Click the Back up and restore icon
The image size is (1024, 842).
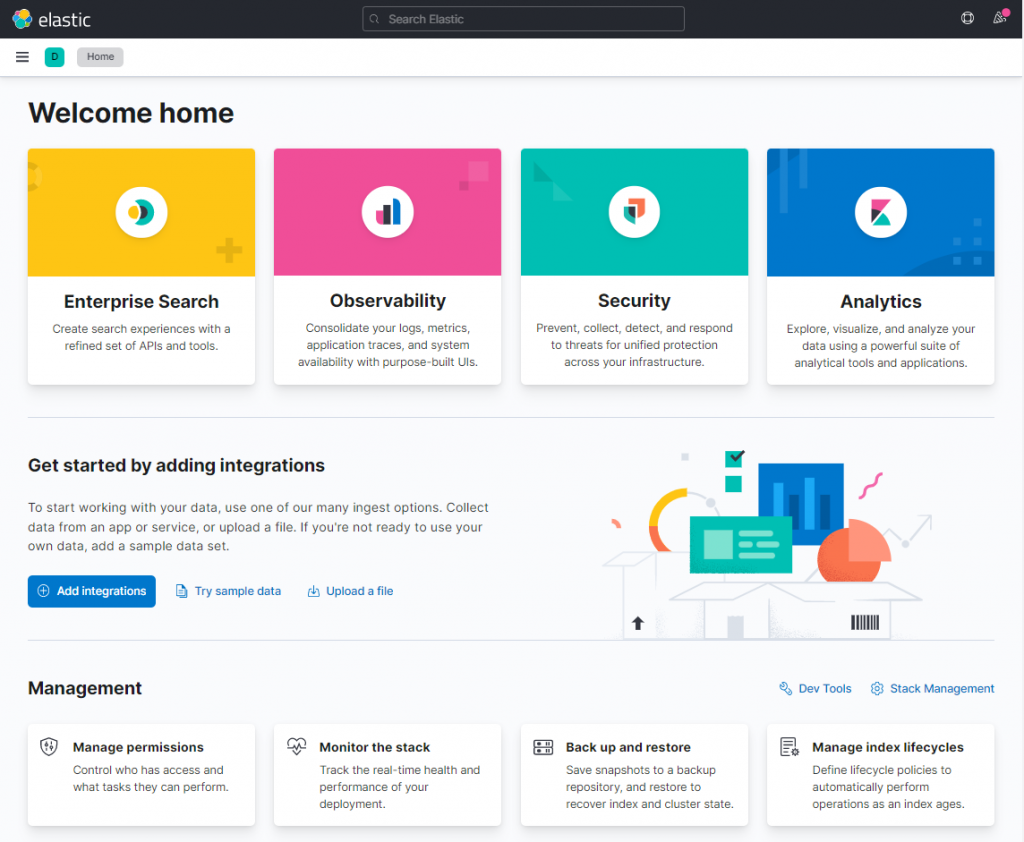pyautogui.click(x=542, y=746)
